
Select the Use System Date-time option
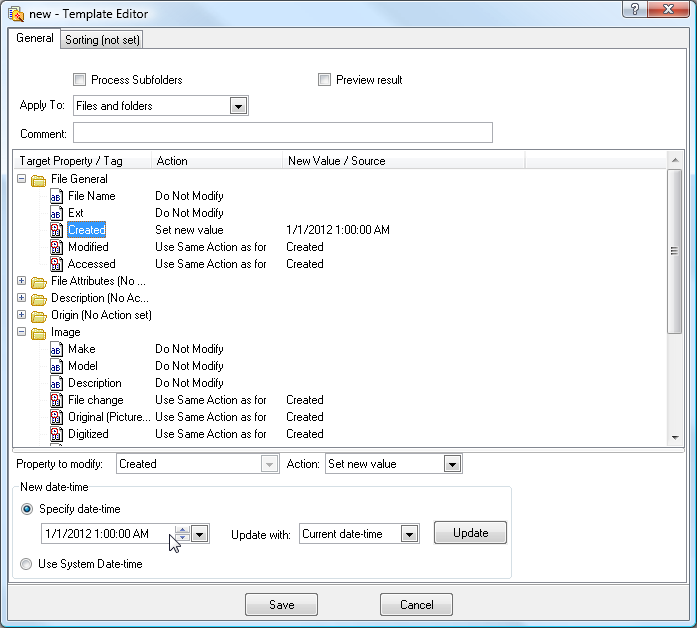26,564
